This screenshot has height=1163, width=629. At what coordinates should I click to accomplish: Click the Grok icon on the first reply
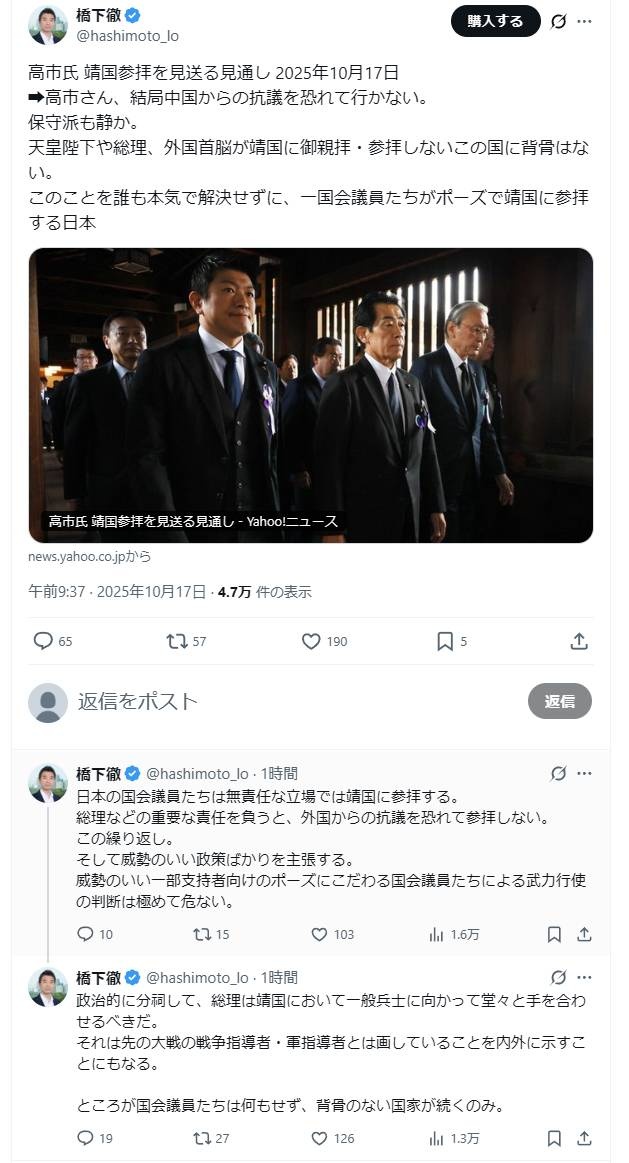tap(559, 773)
